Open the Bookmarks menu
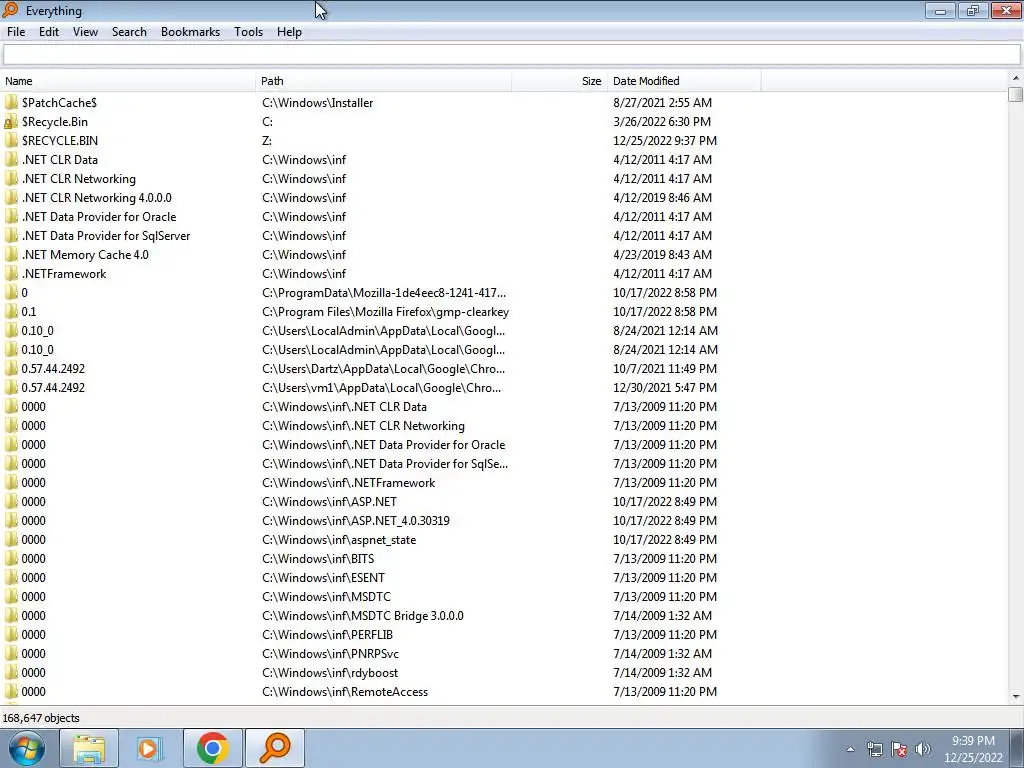This screenshot has height=768, width=1024. [190, 32]
